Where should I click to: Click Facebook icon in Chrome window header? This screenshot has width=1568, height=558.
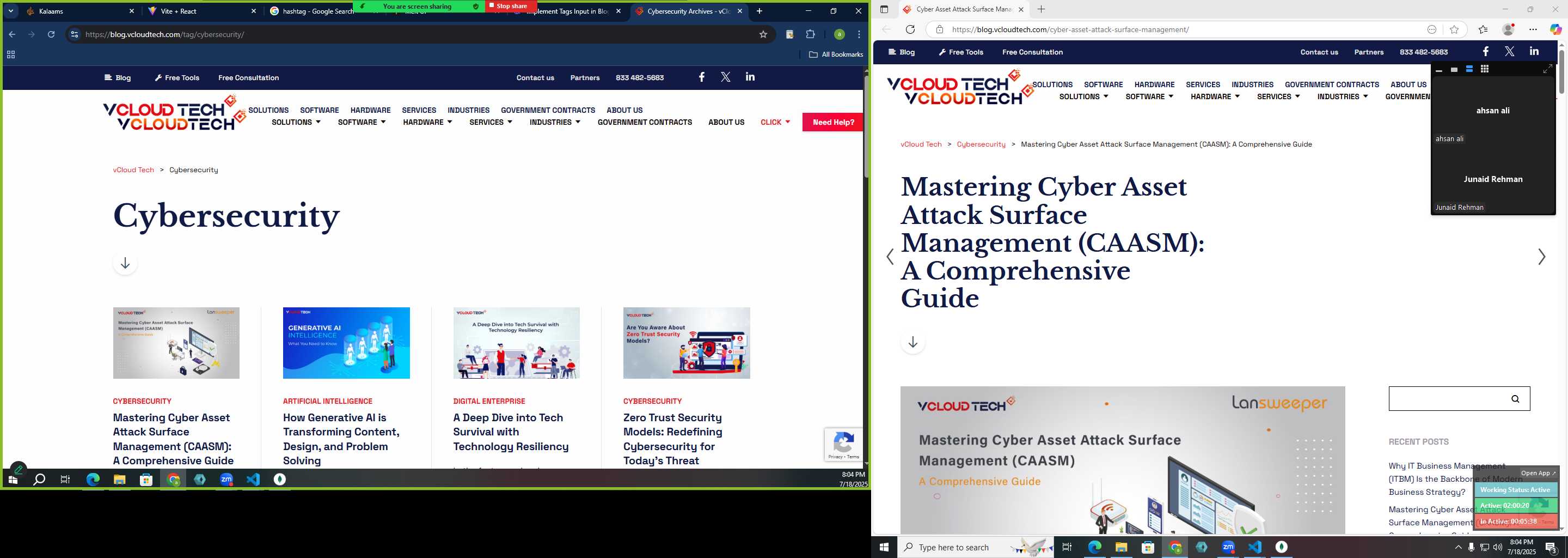tap(701, 77)
